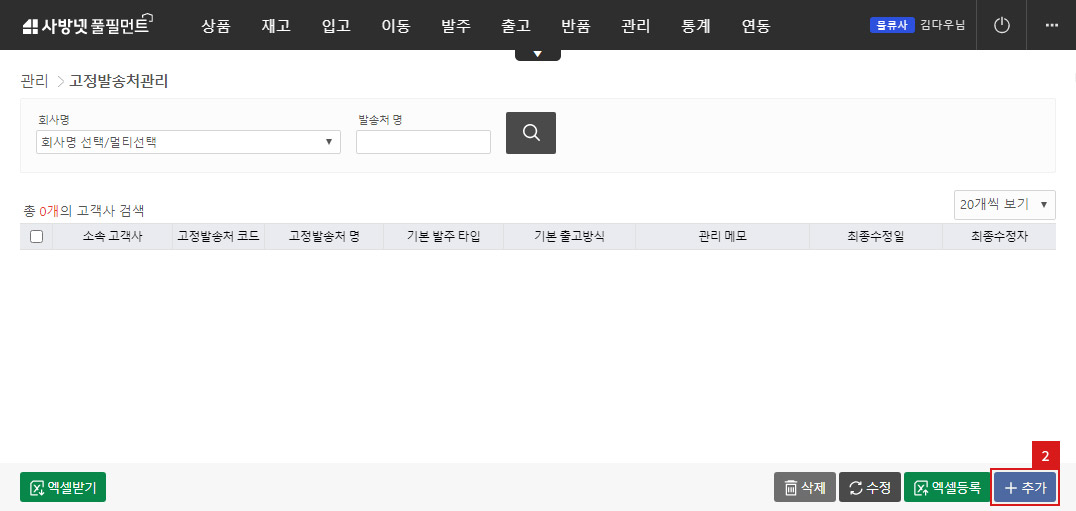The height and width of the screenshot is (511, 1076).
Task: Open the 이동 menu
Action: 396,26
